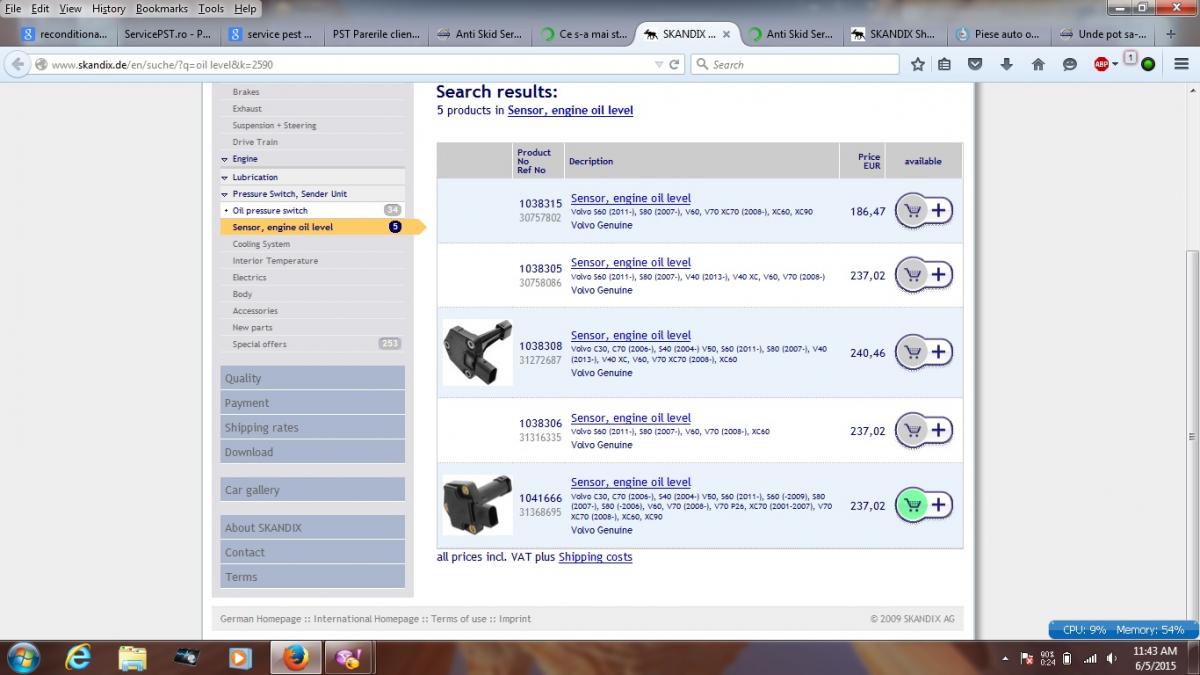Click the Firefox back arrow button
This screenshot has height=675, width=1200.
tap(17, 64)
